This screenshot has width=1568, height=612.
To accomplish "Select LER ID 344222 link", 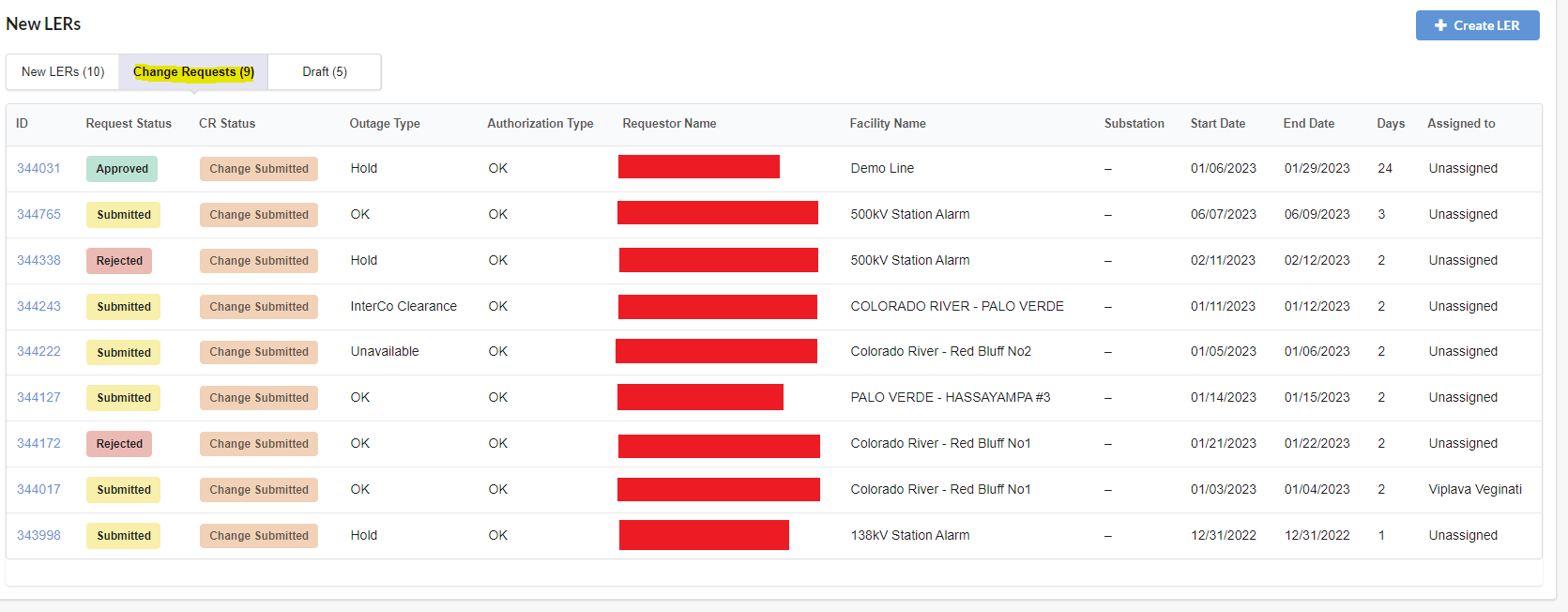I will point(38,352).
